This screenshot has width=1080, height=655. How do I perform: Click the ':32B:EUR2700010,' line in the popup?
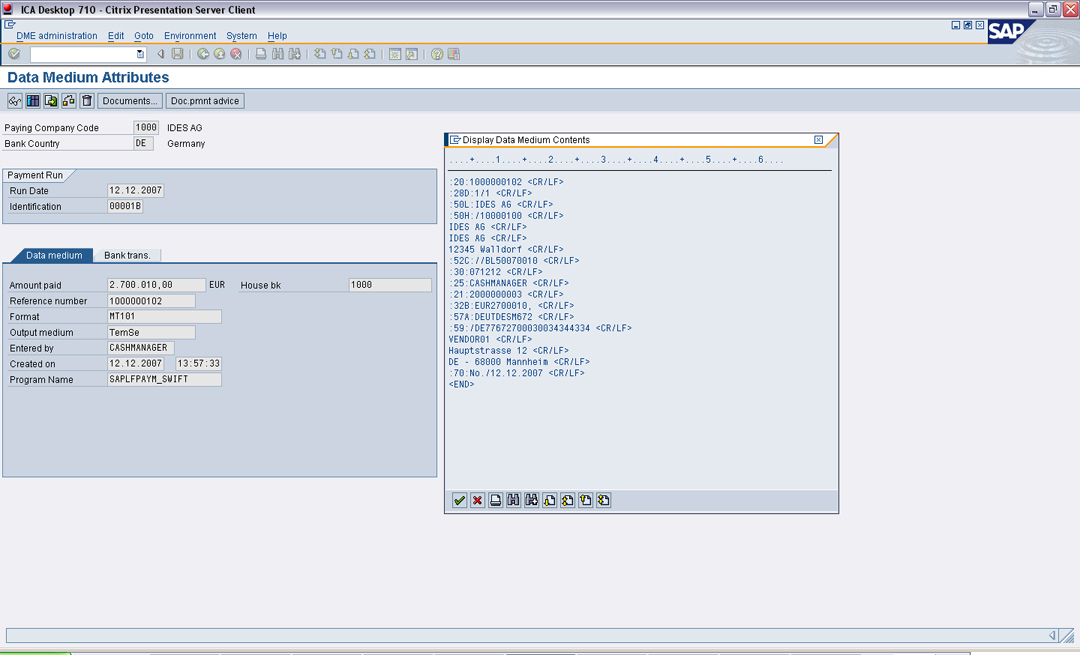pyautogui.click(x=511, y=306)
